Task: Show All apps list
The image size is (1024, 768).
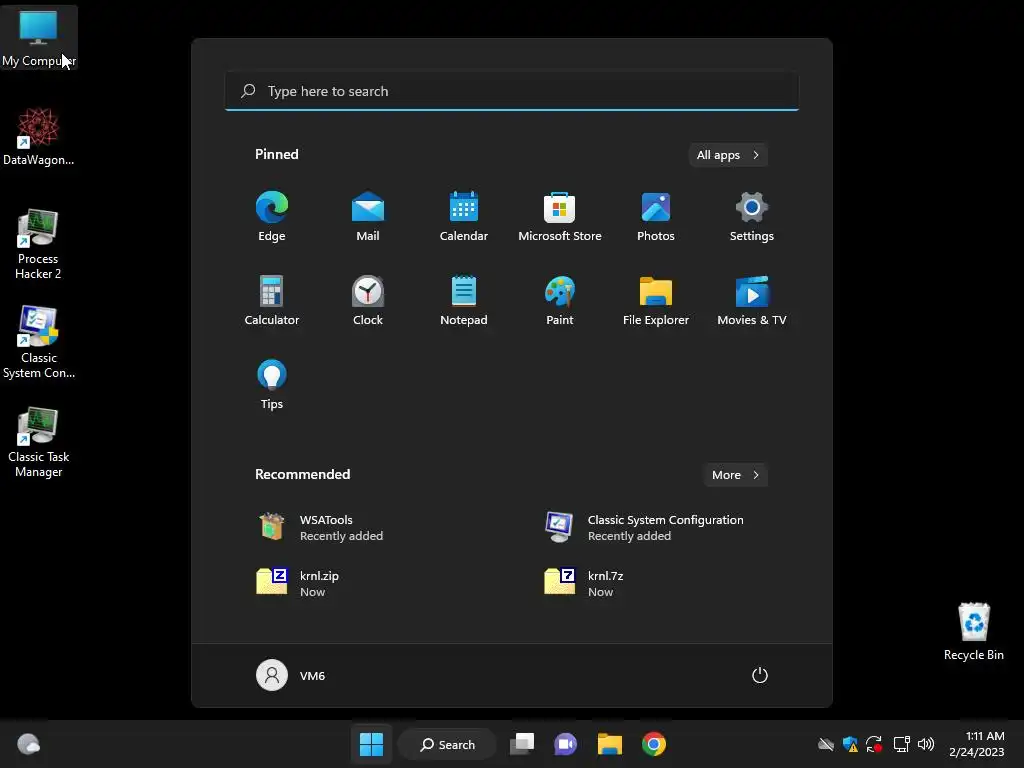Action: point(728,155)
